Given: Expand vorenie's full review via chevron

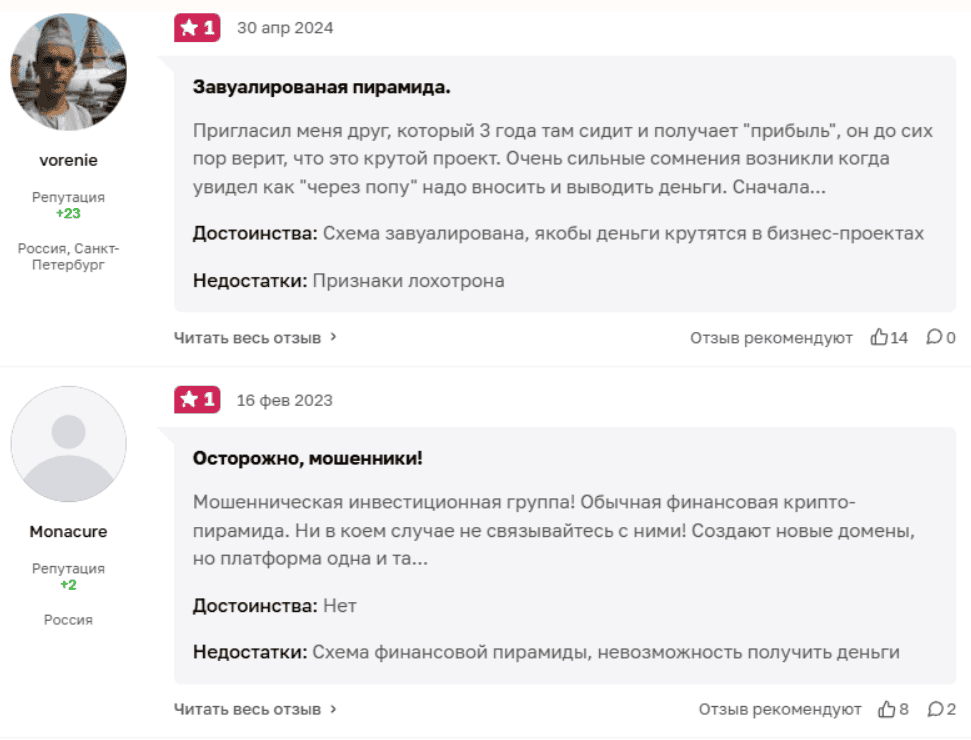Looking at the screenshot, I should coord(333,338).
